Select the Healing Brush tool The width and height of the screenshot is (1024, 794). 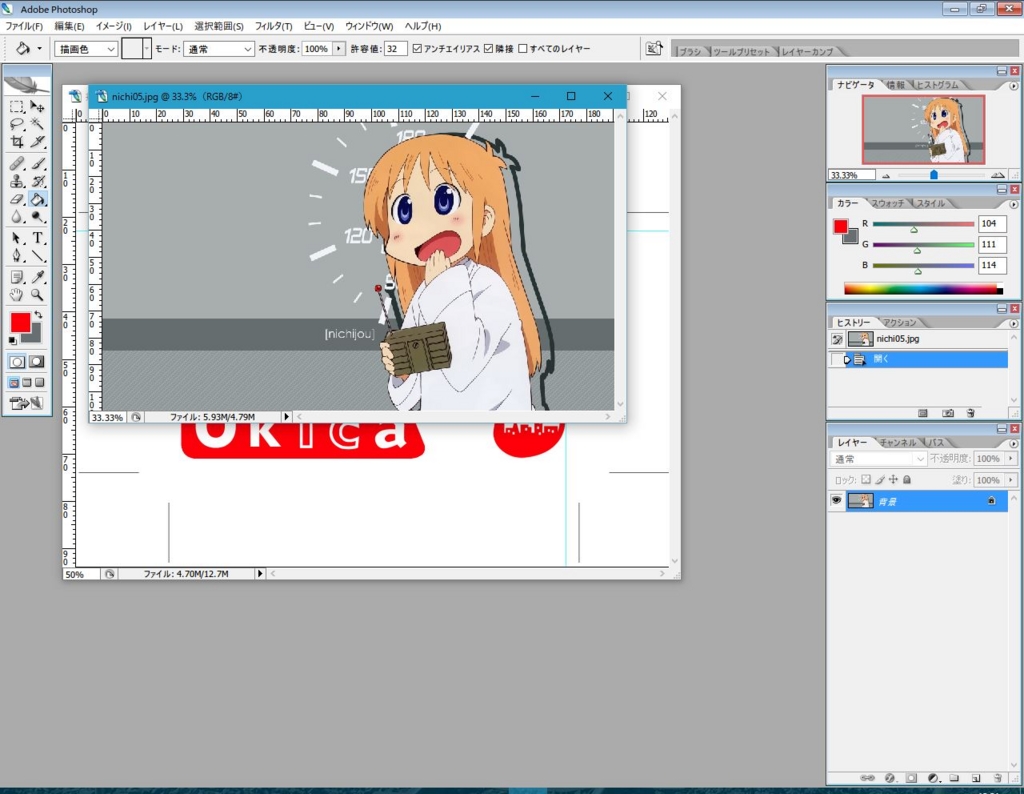(17, 163)
